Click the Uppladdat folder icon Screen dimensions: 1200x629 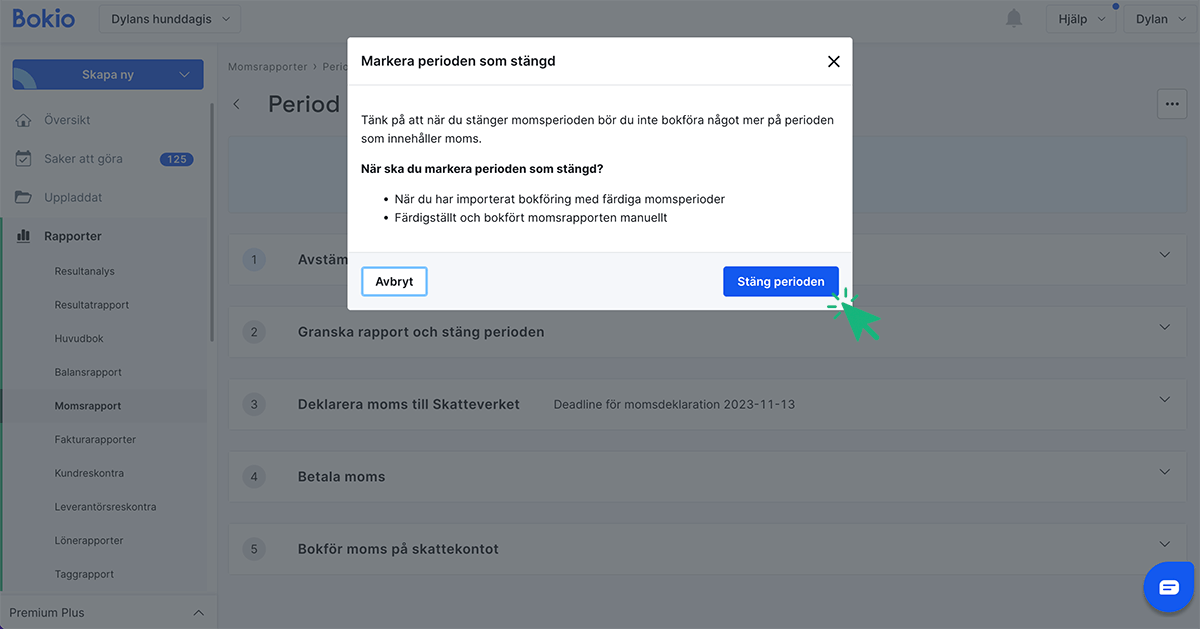(22, 197)
